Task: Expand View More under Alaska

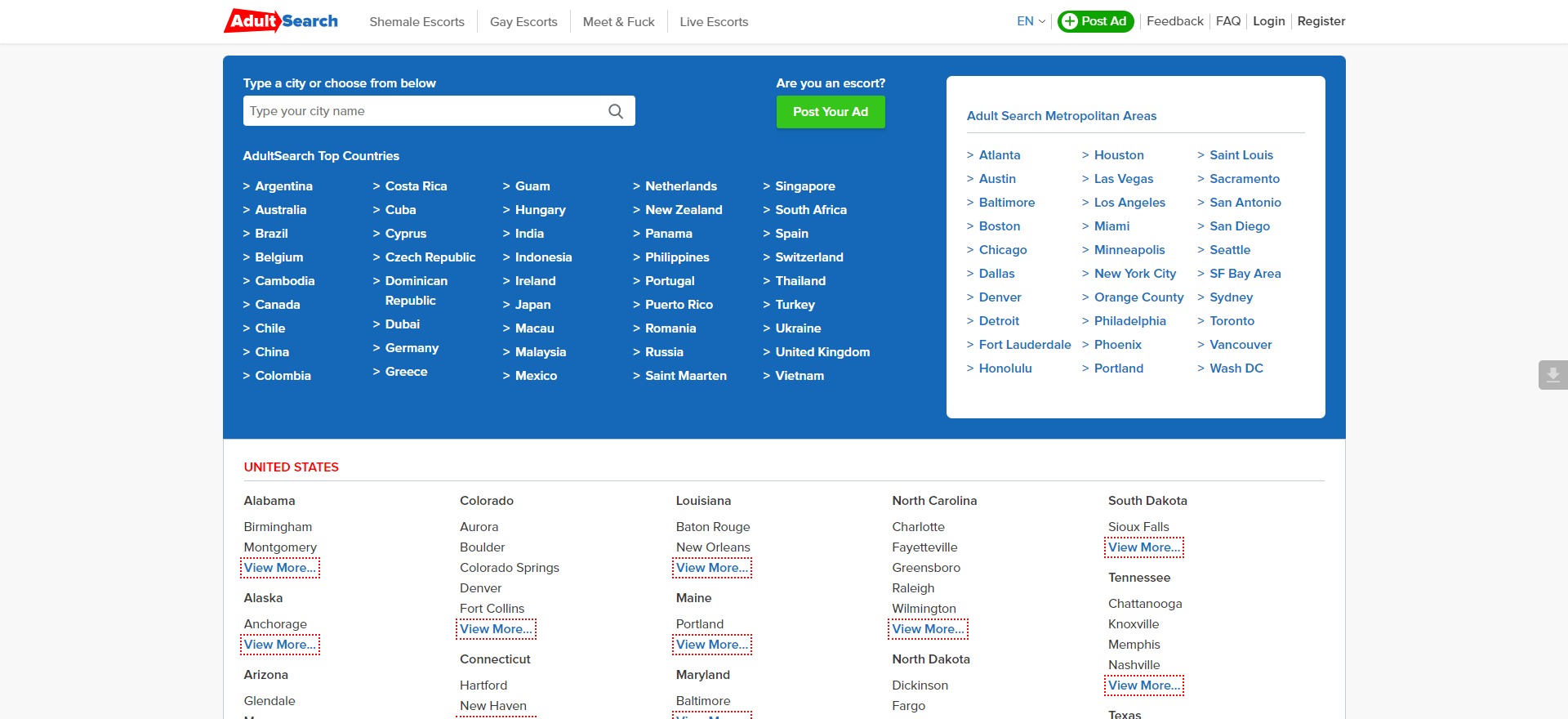Action: pyautogui.click(x=279, y=645)
